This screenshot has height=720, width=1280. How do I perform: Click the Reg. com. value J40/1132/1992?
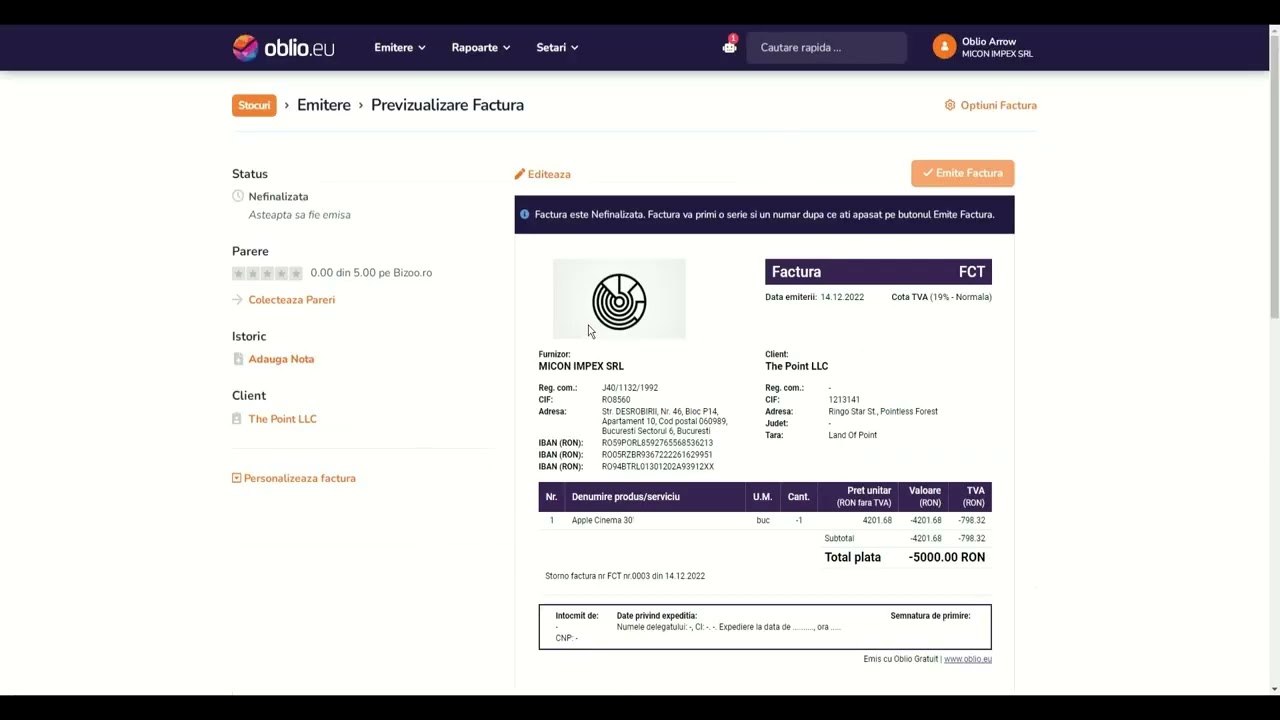point(630,388)
